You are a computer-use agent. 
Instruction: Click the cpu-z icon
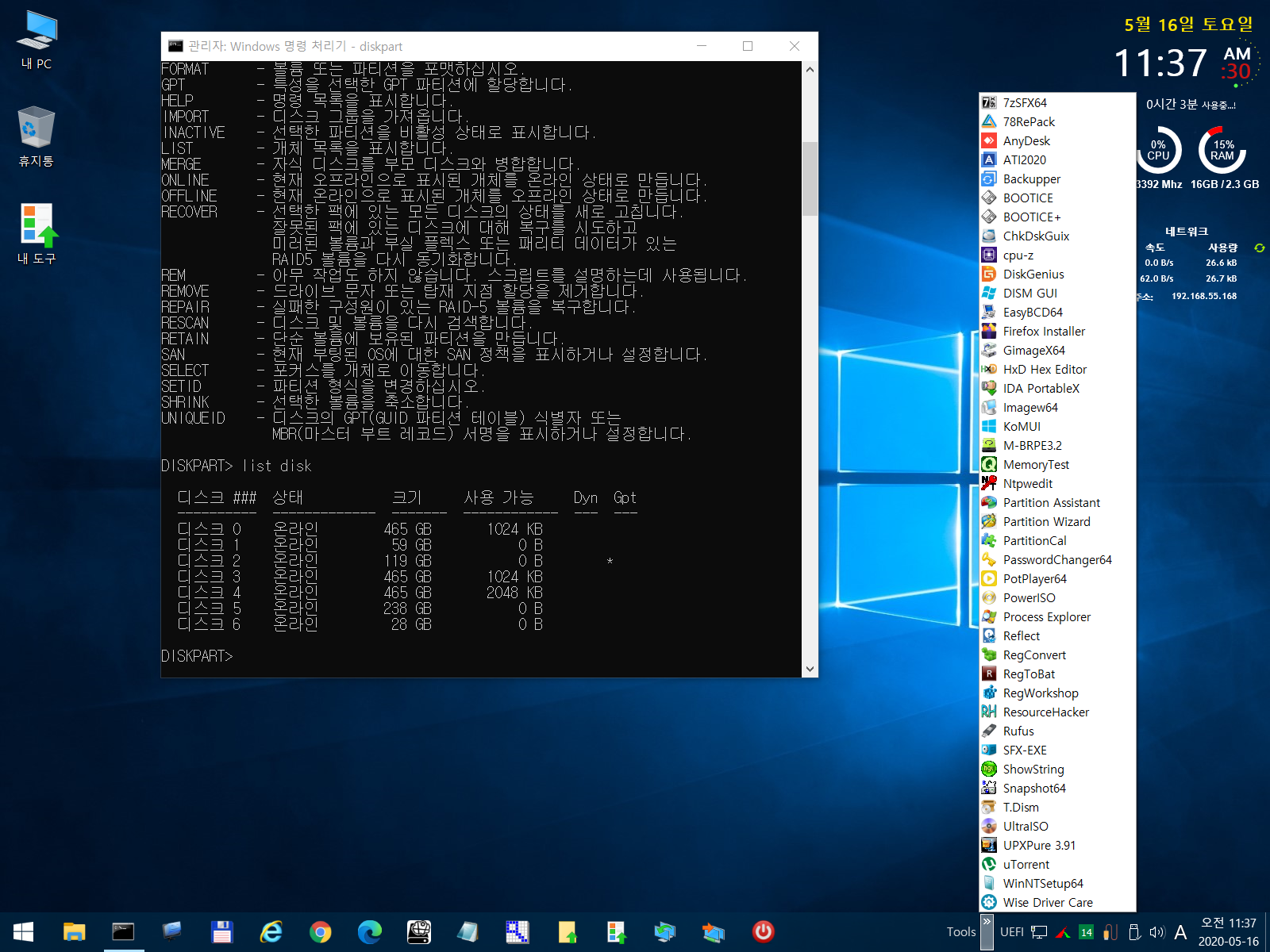(x=989, y=255)
